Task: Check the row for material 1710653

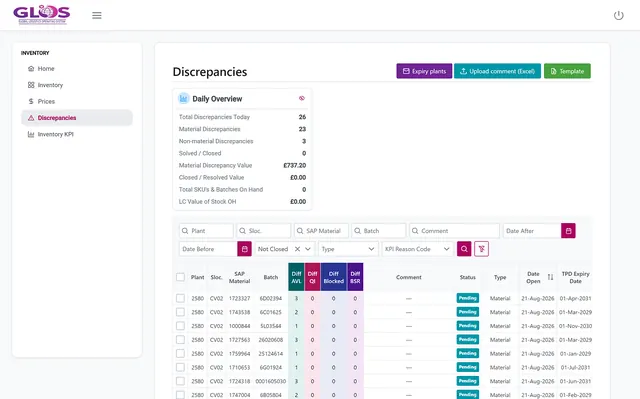Action: pos(180,367)
